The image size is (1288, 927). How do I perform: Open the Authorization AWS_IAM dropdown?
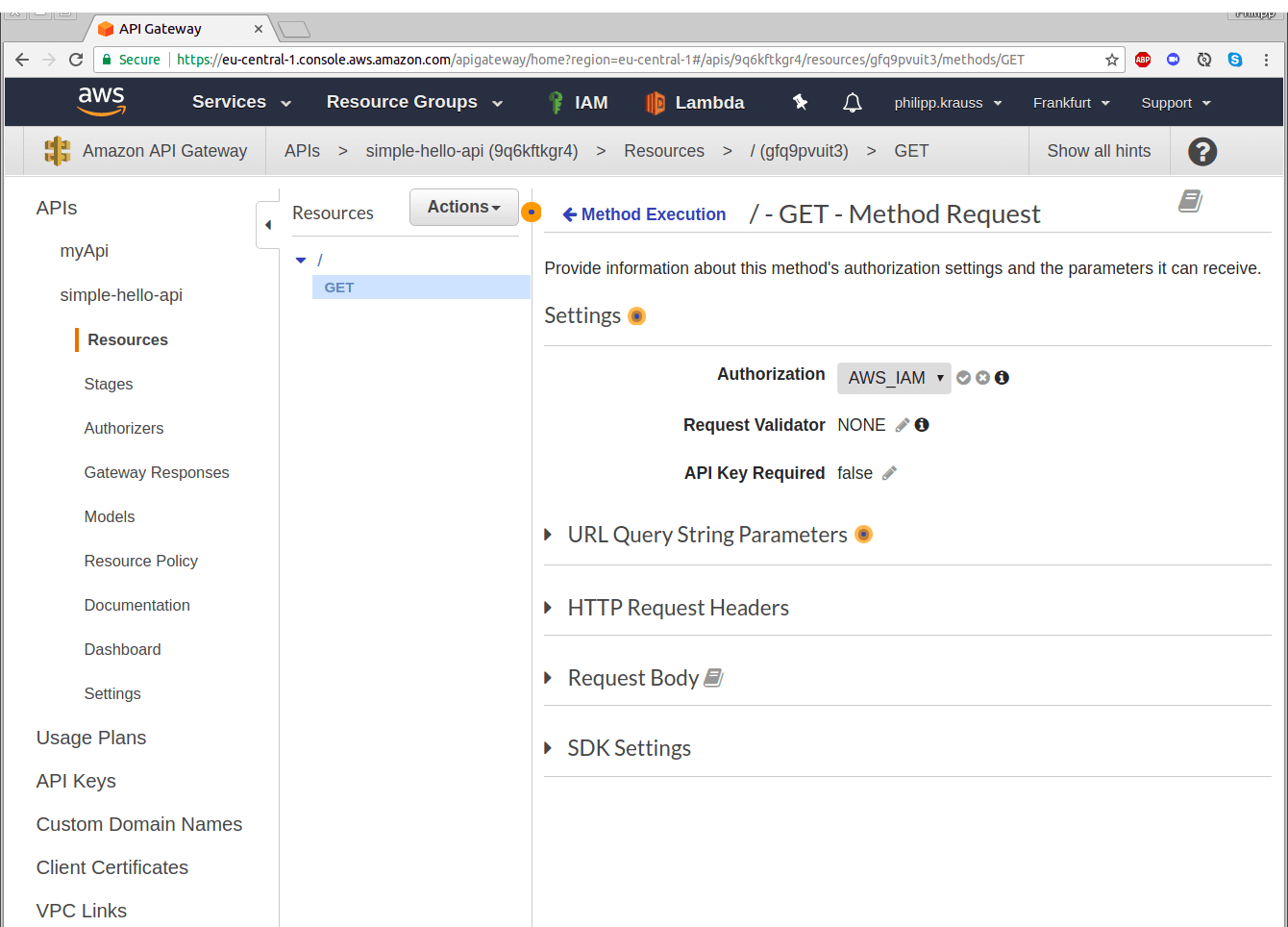coord(893,378)
